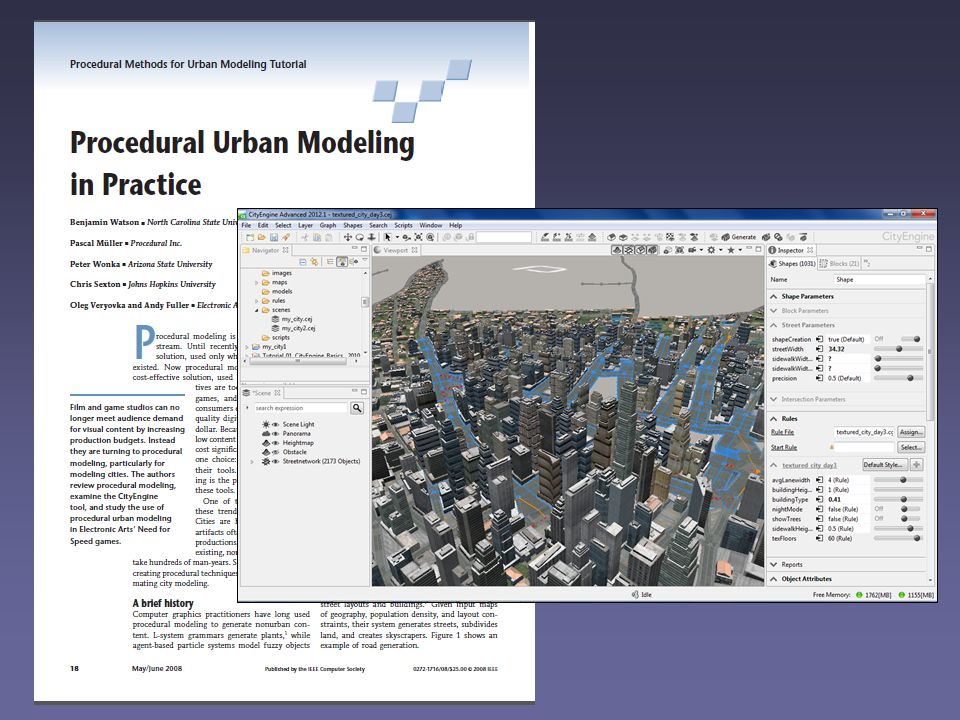Toggle the shapeCreation on/off switch
Image resolution: width=960 pixels, height=720 pixels.
click(910, 339)
